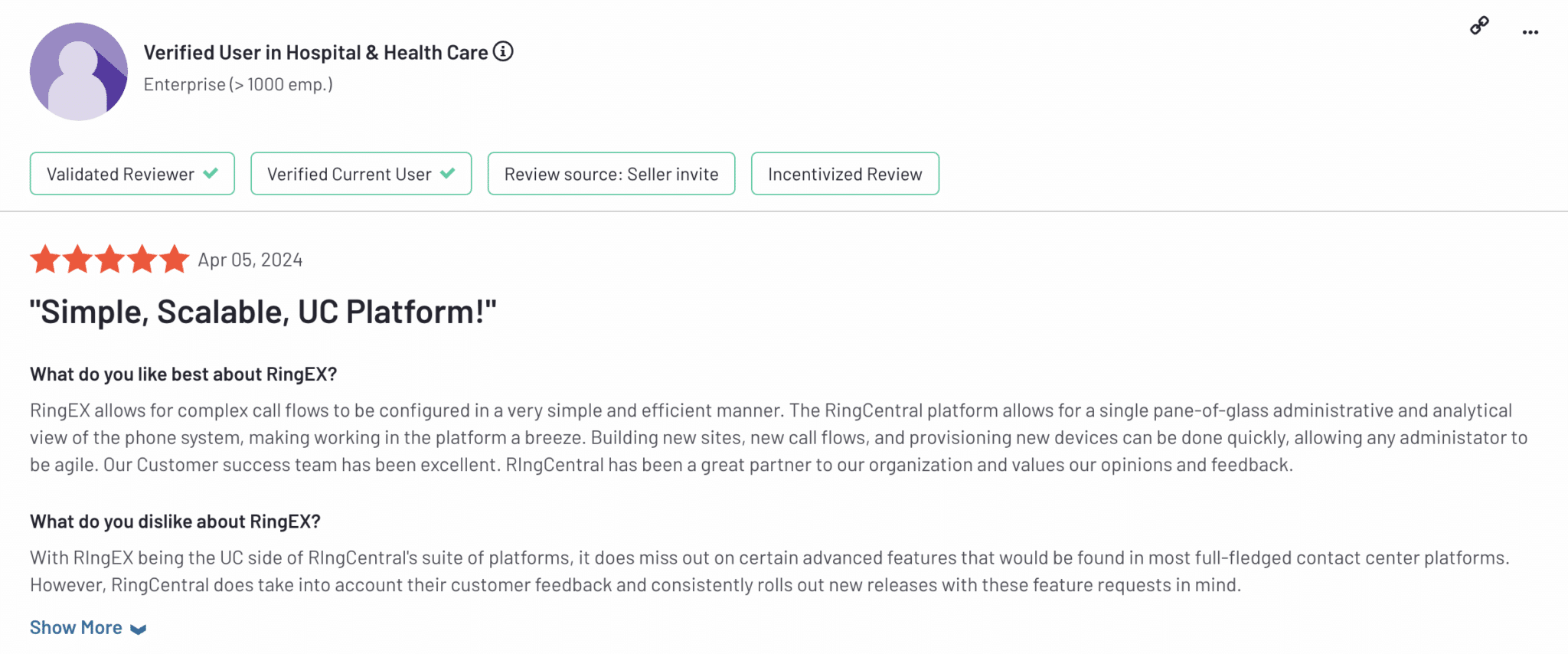
Task: Click the reviewer's purple avatar image
Action: (x=79, y=71)
